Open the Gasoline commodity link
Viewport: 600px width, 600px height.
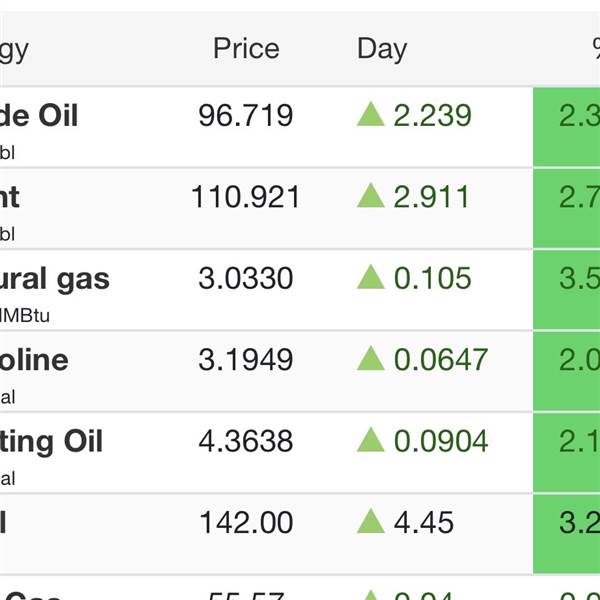pos(35,360)
